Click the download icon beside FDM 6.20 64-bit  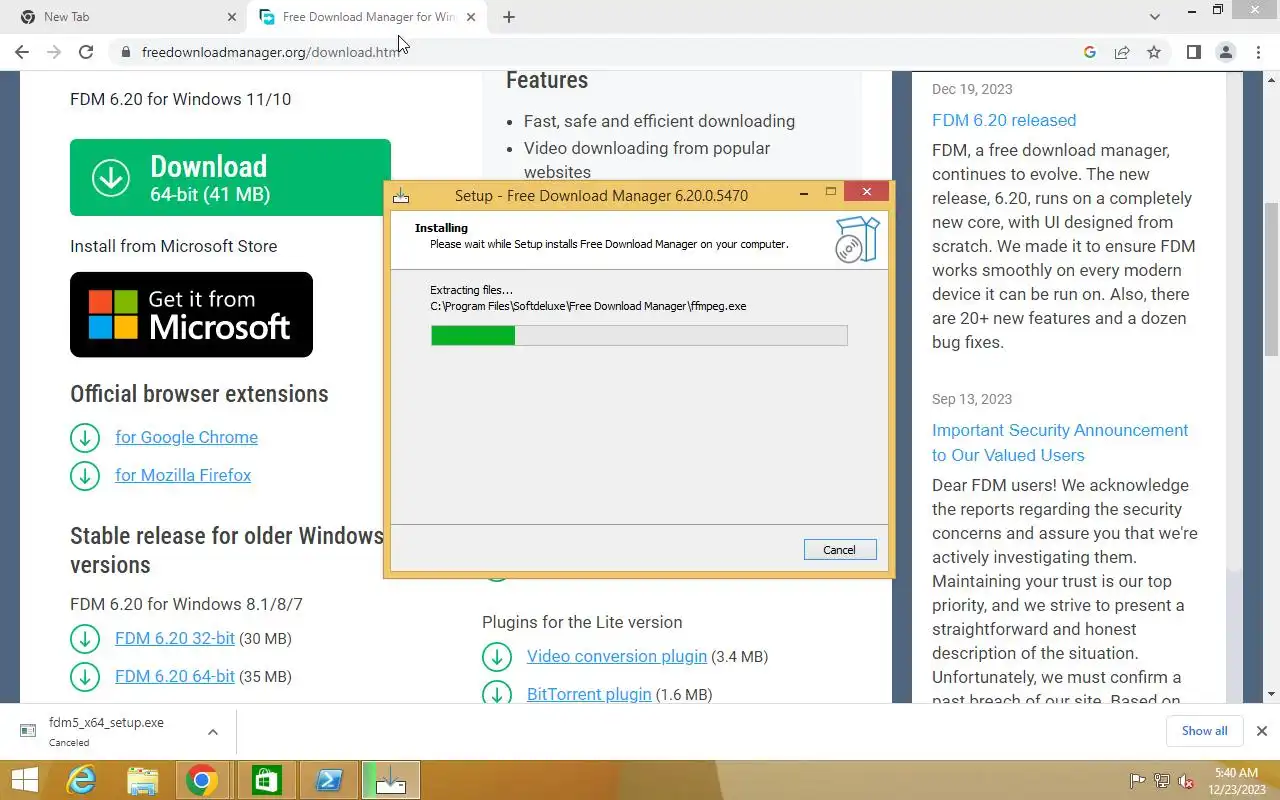tap(85, 677)
